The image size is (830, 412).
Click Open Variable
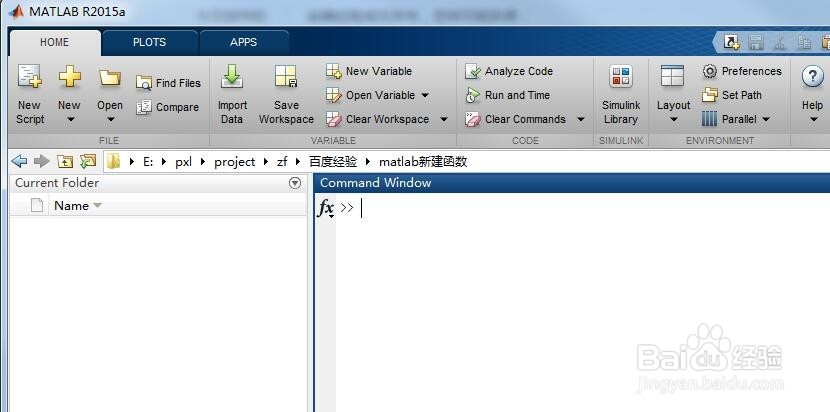(x=371, y=95)
